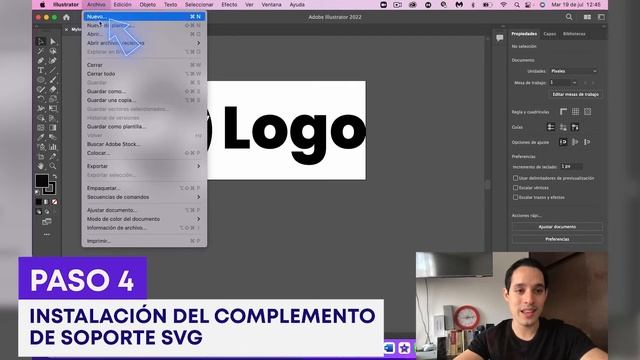Click the Logo artboard on the canvas
The image size is (640, 360).
(287, 130)
